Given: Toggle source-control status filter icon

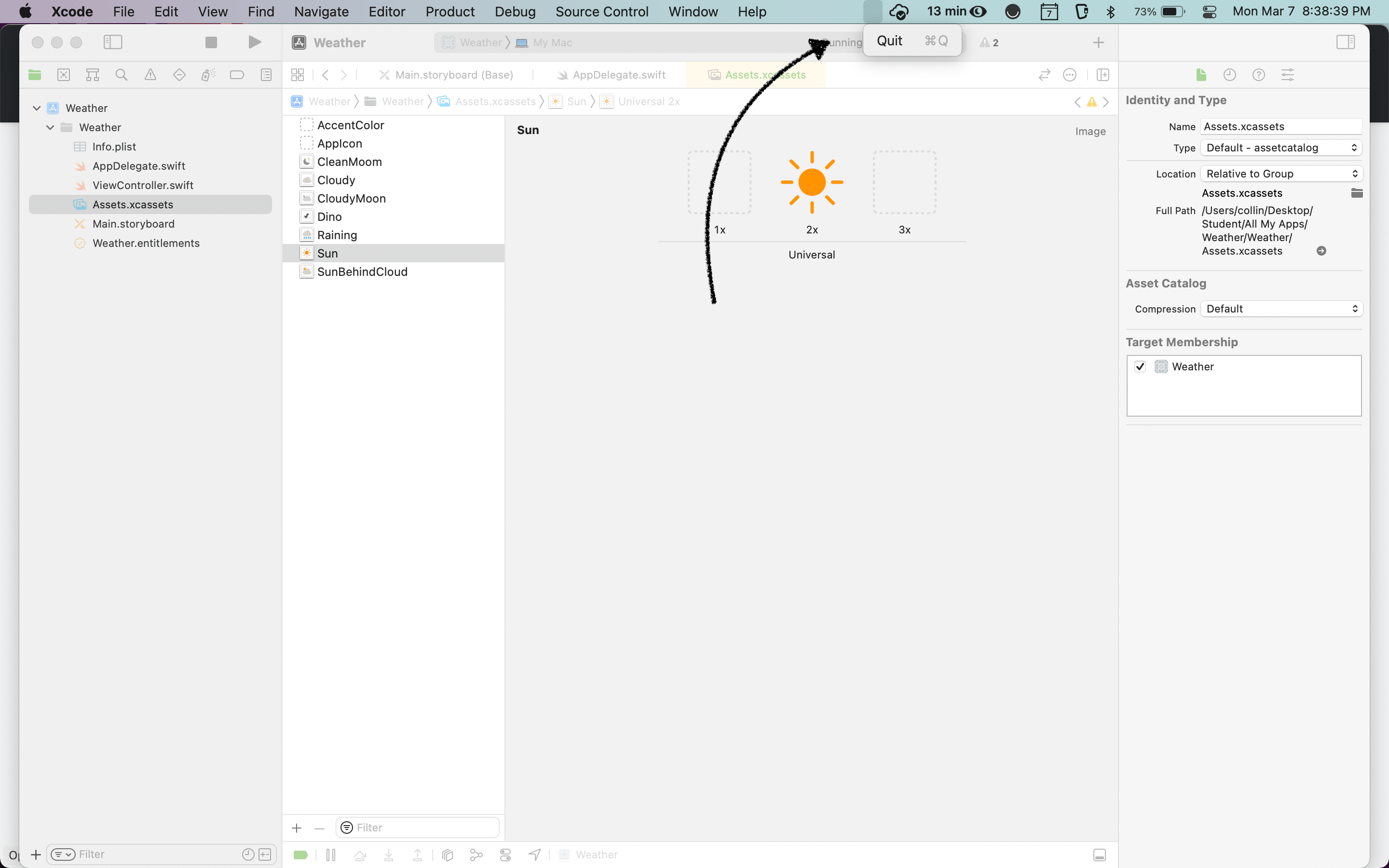Looking at the screenshot, I should [265, 854].
